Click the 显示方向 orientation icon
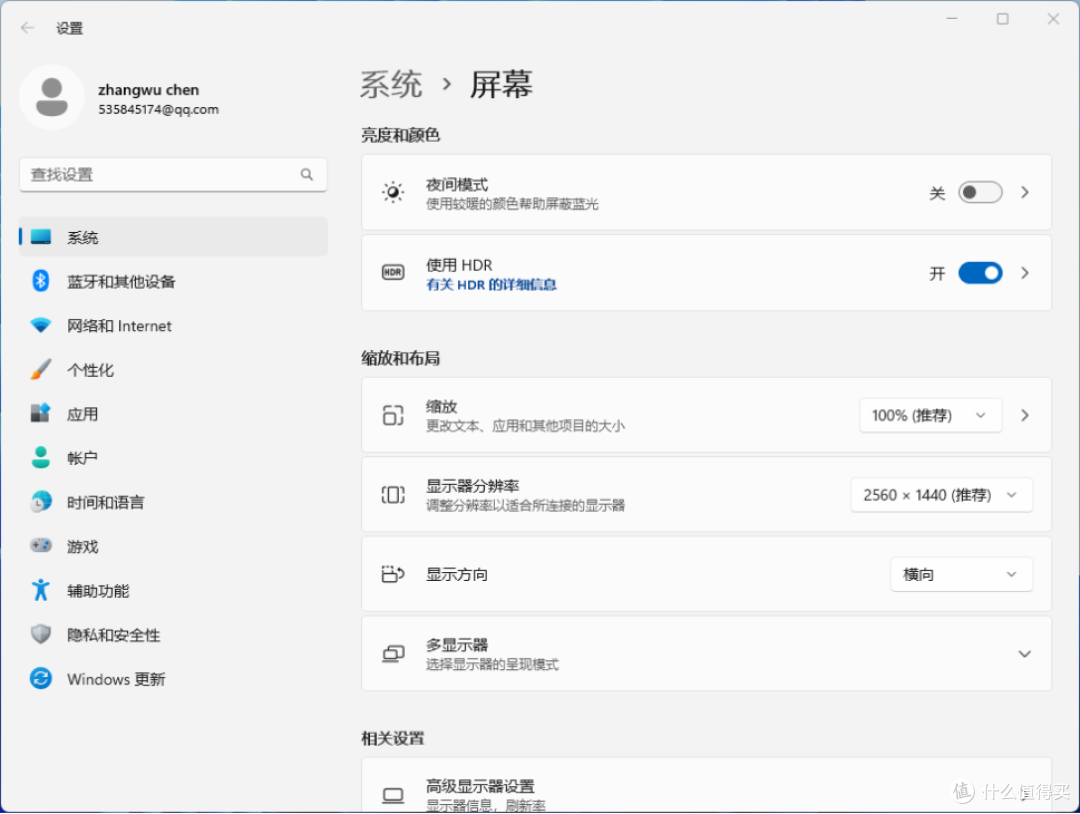Screen dimensions: 1080x814 (393, 574)
